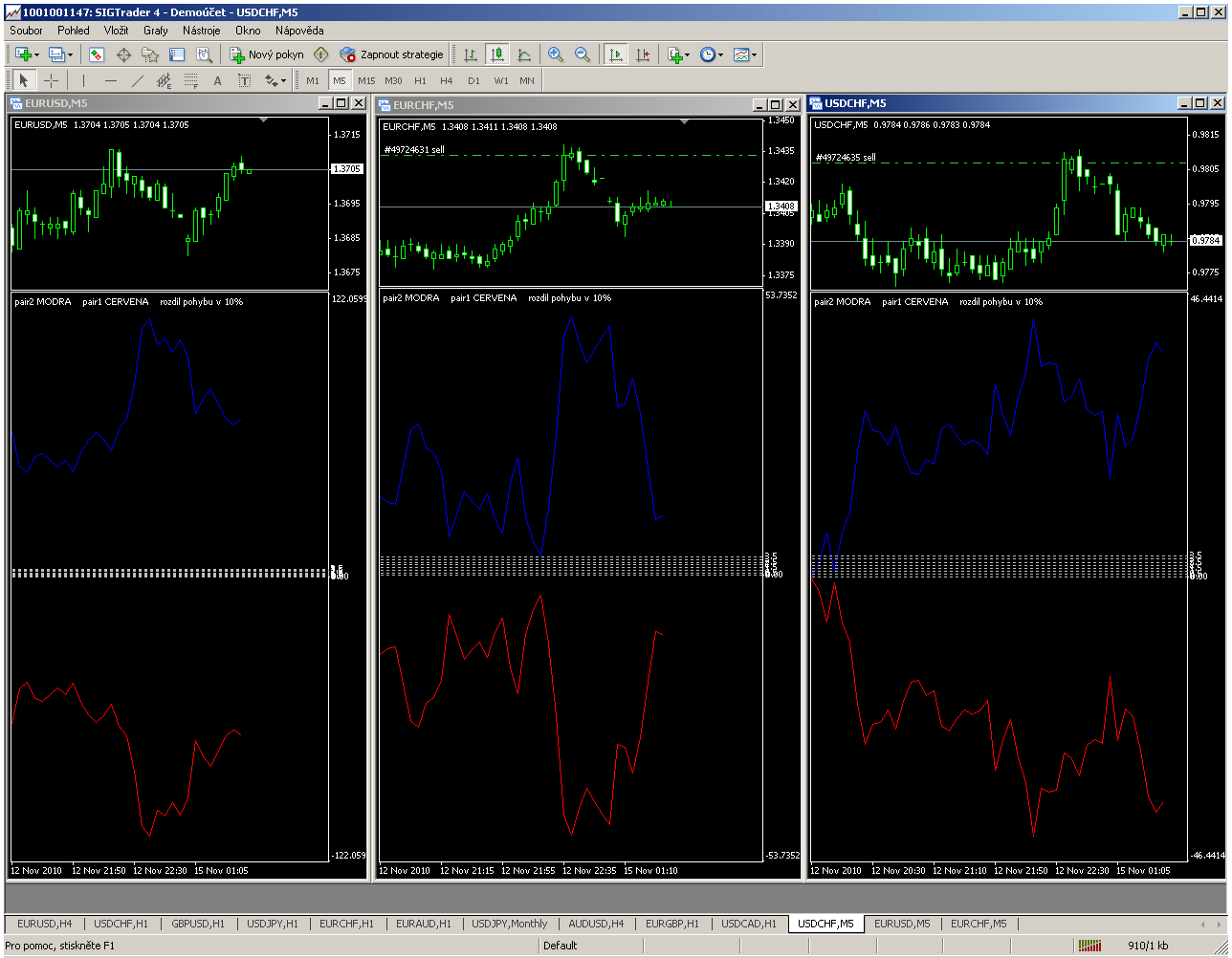Open the Grafy menu
Viewport: 1232px width, 958px height.
pos(156,30)
